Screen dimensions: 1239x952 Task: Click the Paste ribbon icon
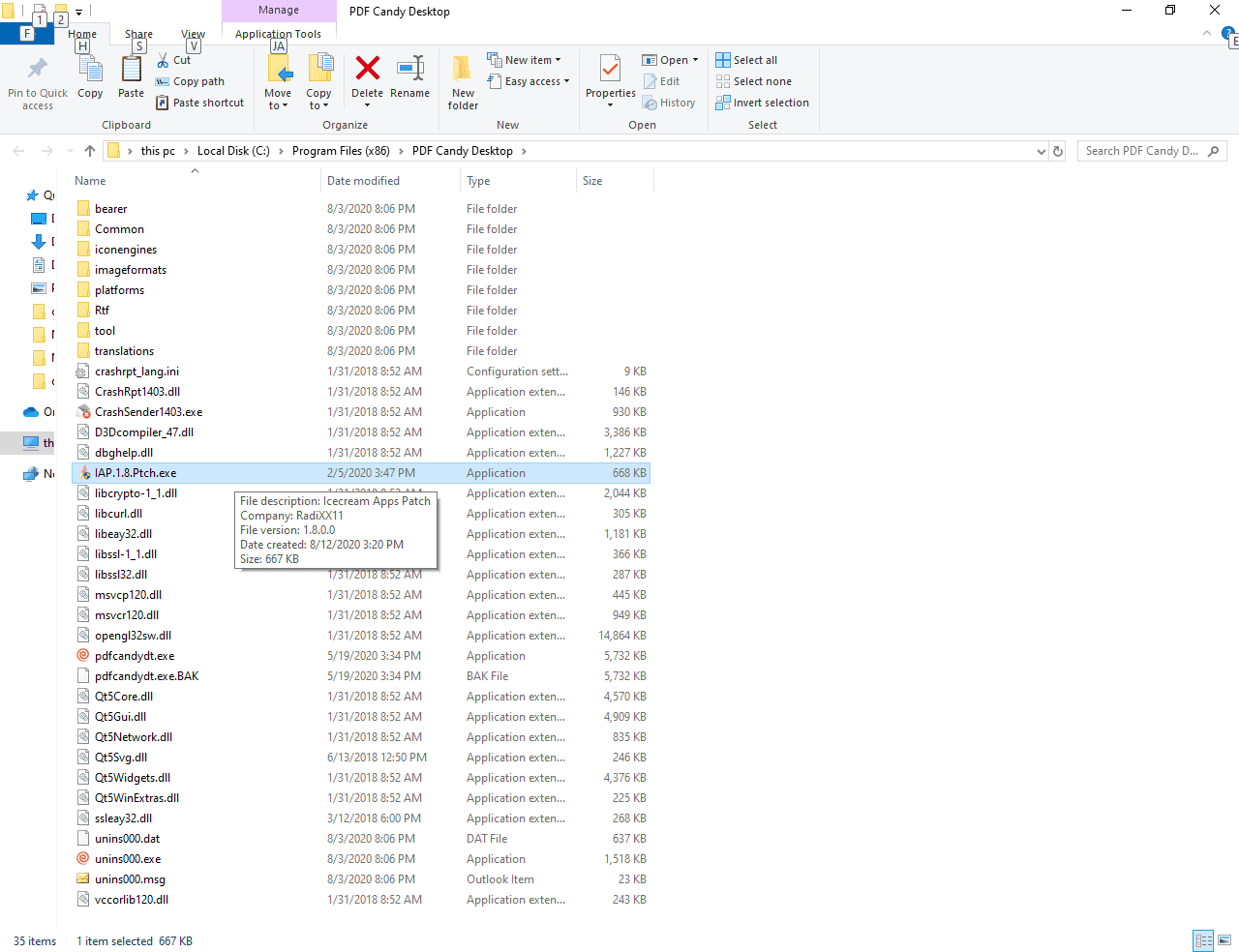131,70
